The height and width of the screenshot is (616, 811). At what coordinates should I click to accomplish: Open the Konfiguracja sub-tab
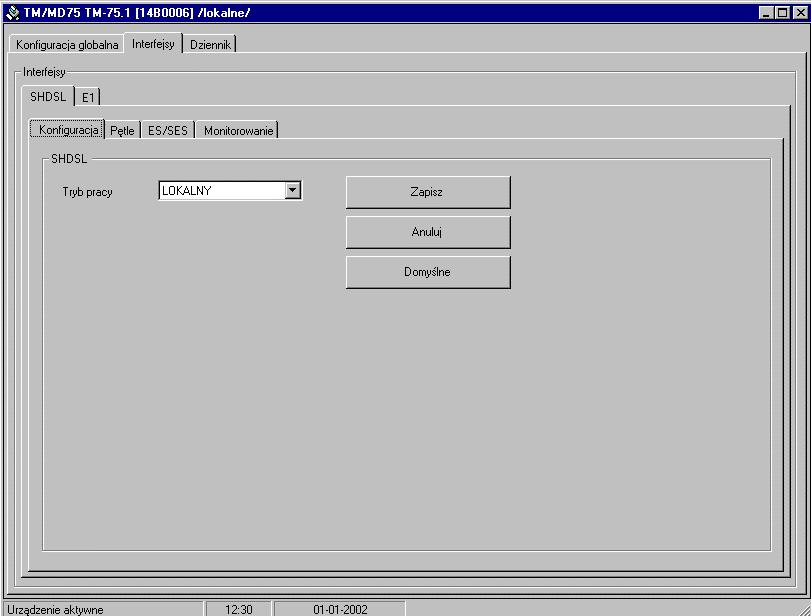click(68, 129)
